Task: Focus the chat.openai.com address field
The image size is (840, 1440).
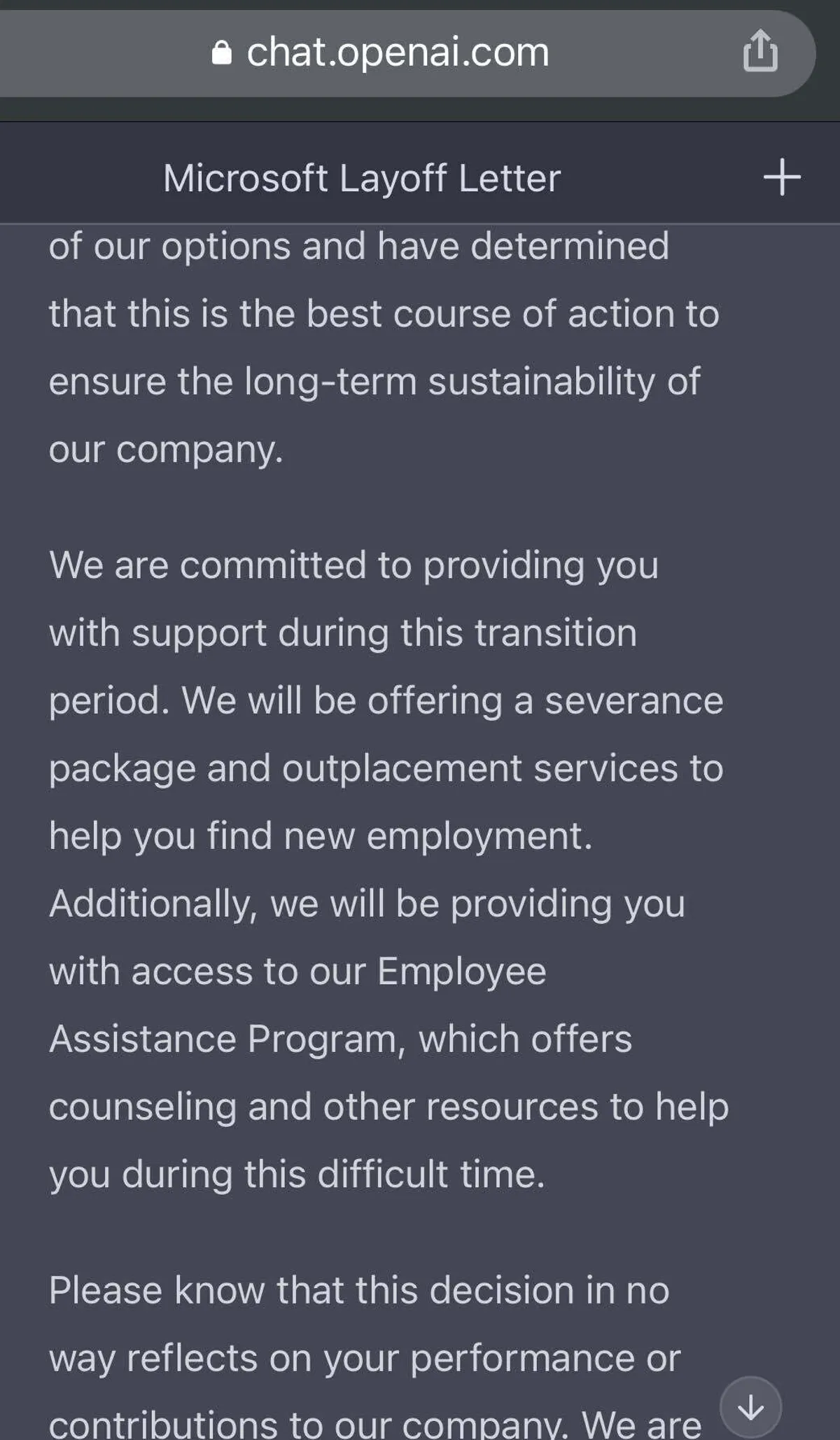Action: point(397,53)
